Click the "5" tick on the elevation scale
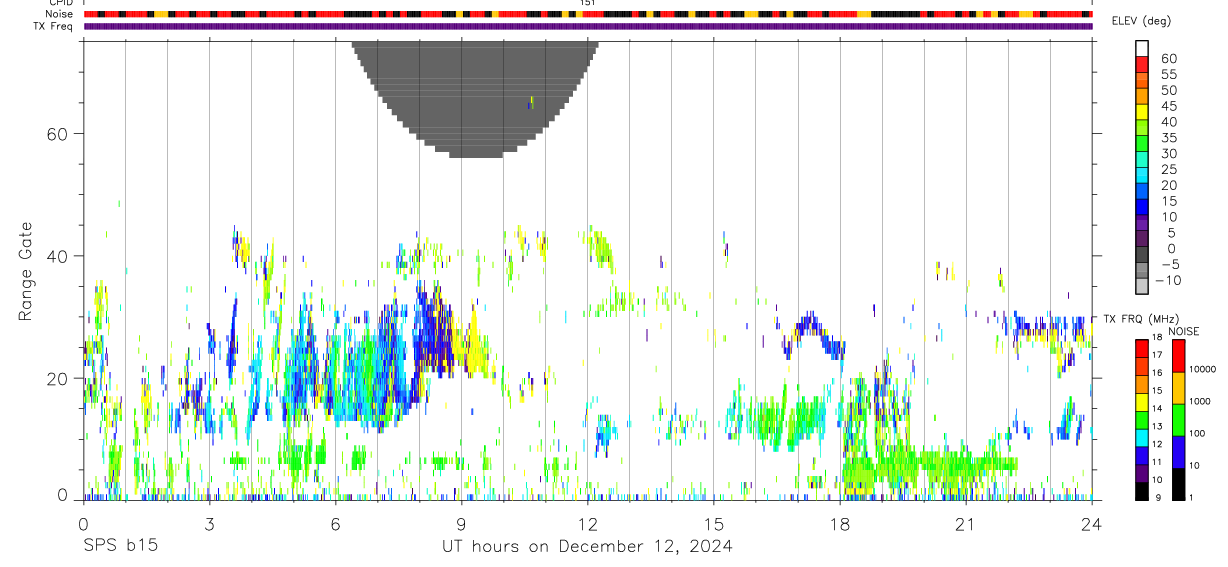 click(x=1172, y=233)
